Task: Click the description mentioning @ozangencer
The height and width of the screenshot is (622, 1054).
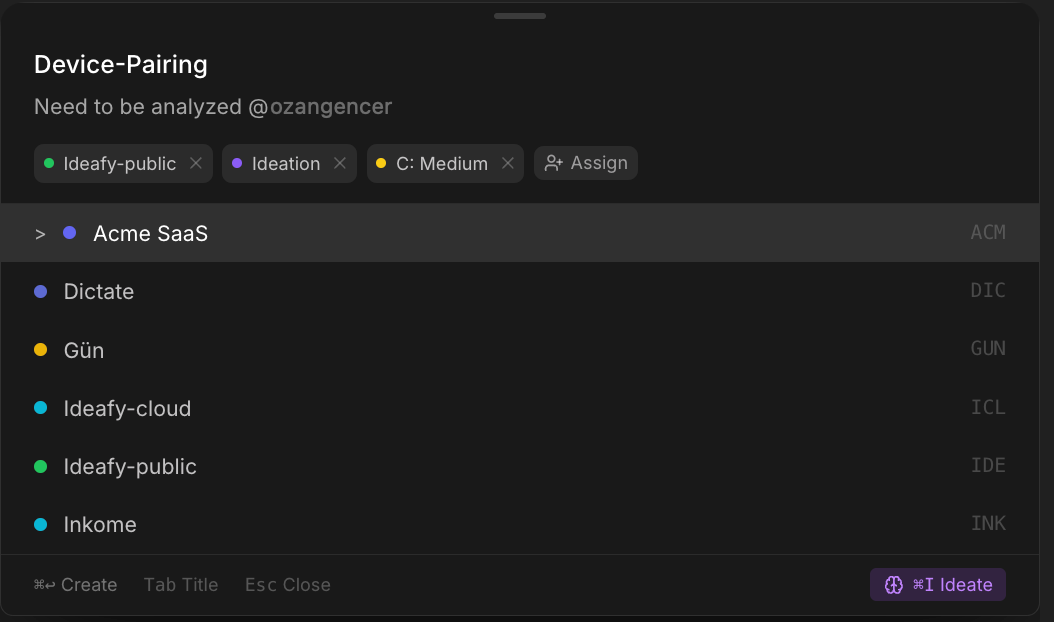Action: (213, 107)
